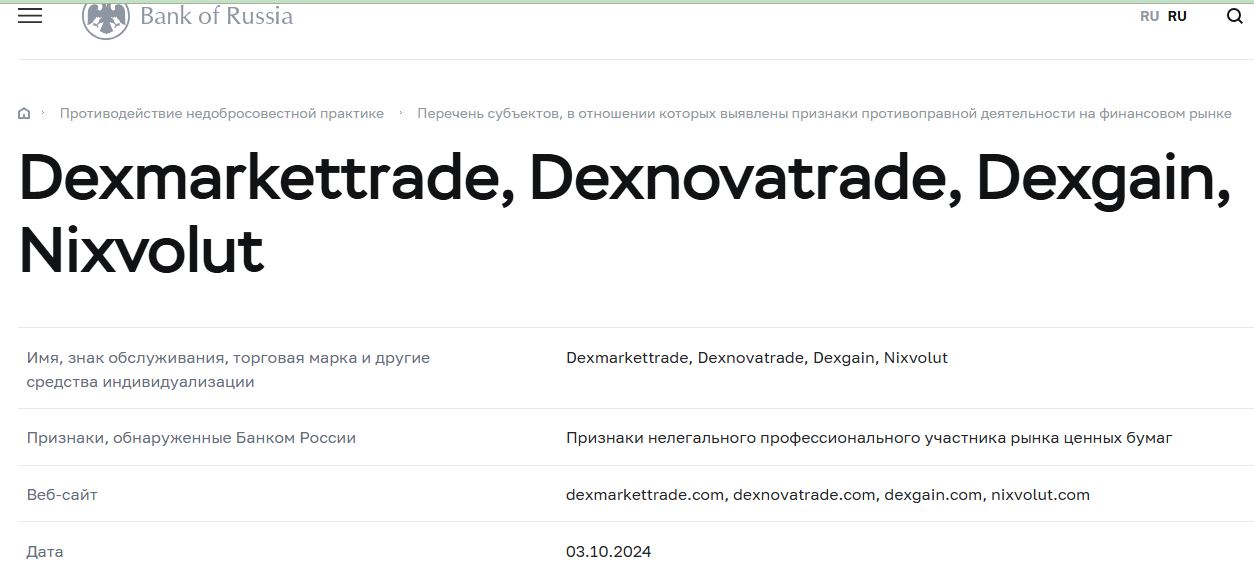Open the hamburger navigation menu
Image resolution: width=1254 pixels, height=578 pixels.
click(31, 16)
